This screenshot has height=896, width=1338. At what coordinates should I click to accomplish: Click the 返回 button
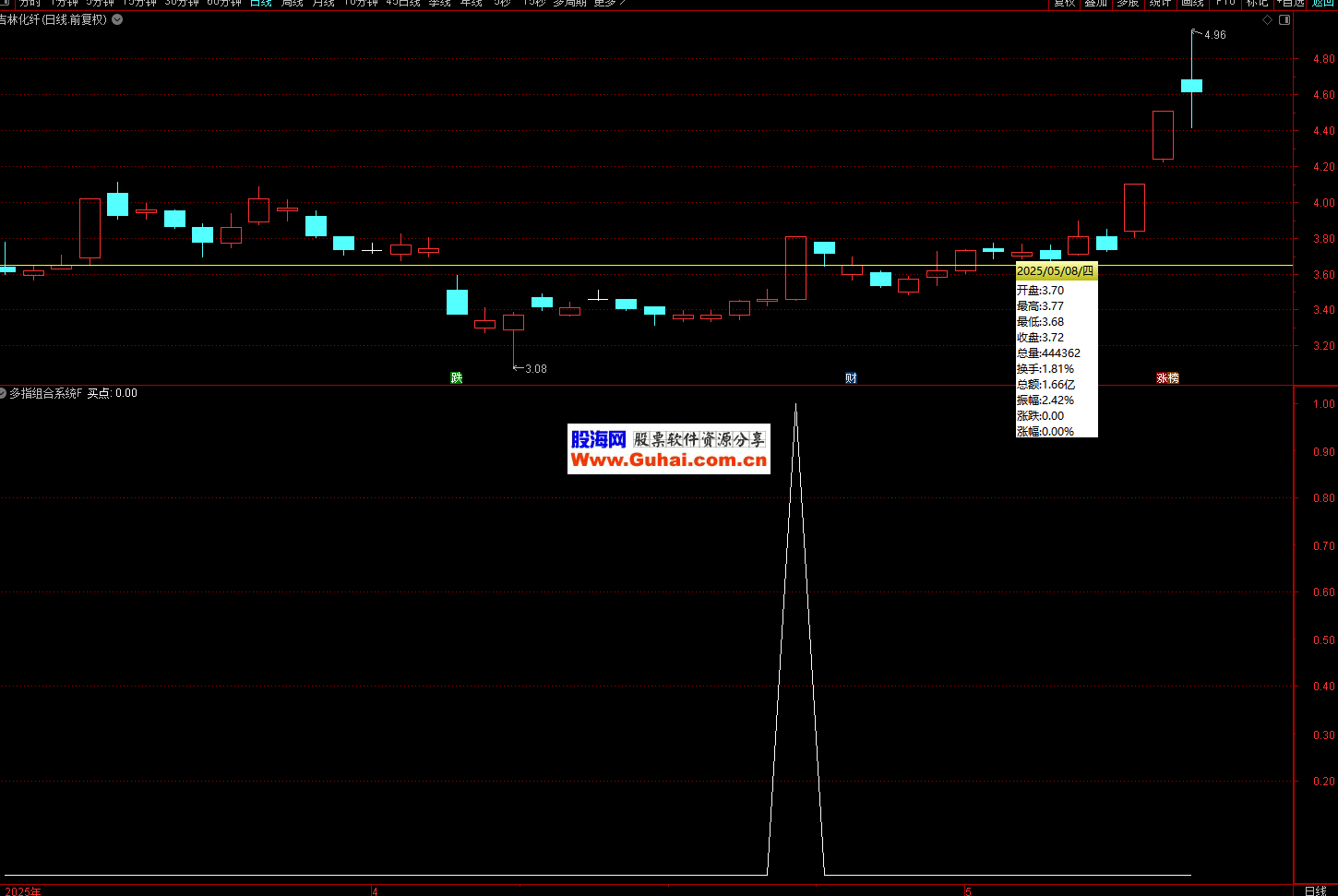[1323, 4]
